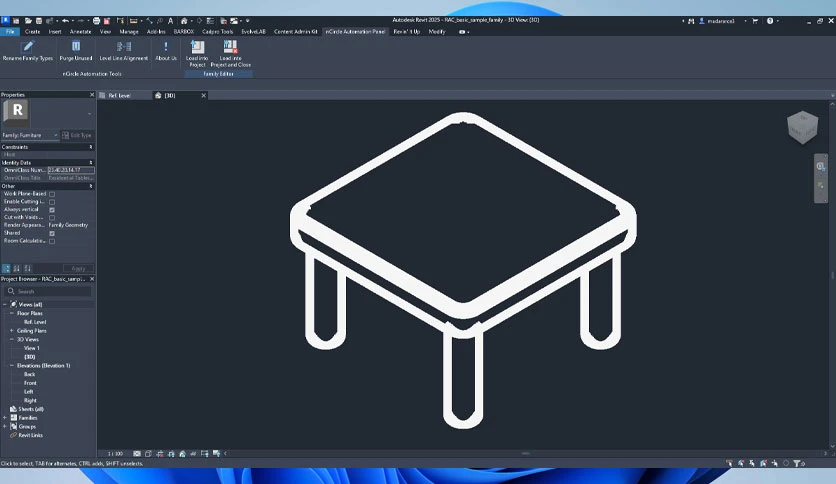The width and height of the screenshot is (836, 484).
Task: Click the help question mark icon
Action: (x=770, y=21)
